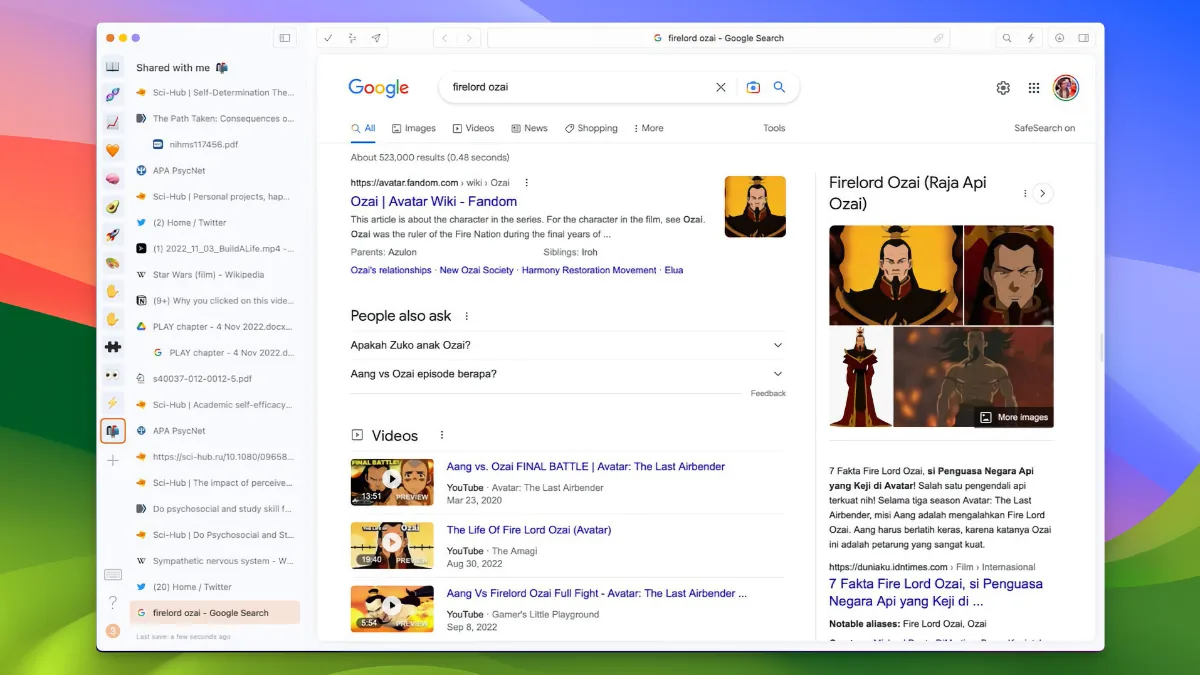Switch to the brain emoji workspace

pyautogui.click(x=113, y=179)
